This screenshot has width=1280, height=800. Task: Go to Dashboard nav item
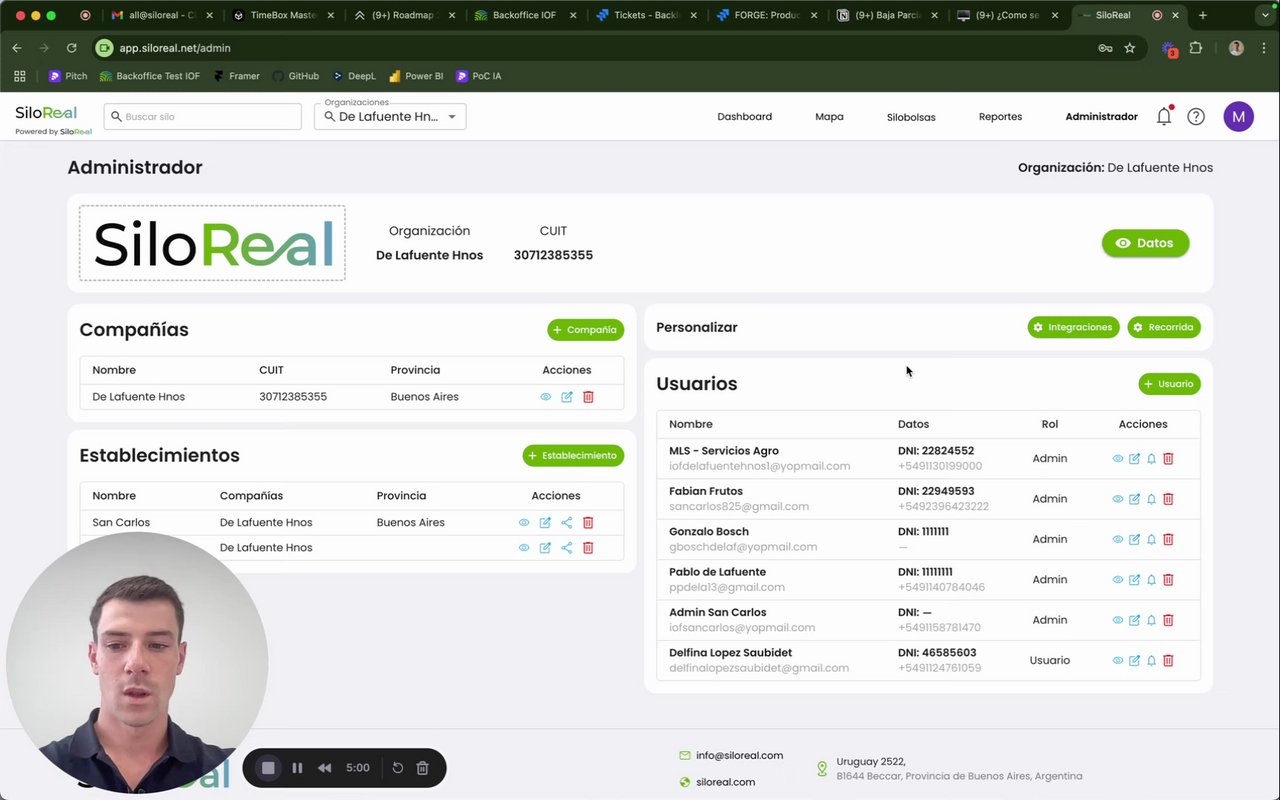[744, 117]
